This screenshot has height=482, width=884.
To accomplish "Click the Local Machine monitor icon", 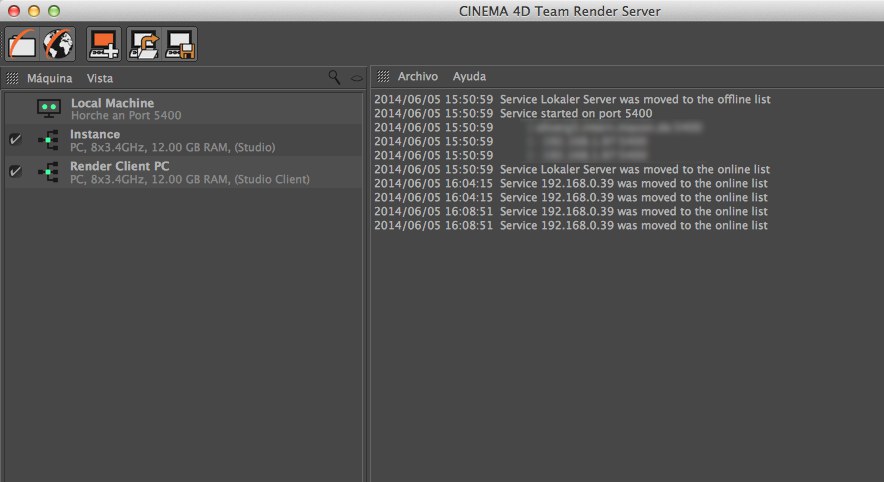I will click(48, 108).
